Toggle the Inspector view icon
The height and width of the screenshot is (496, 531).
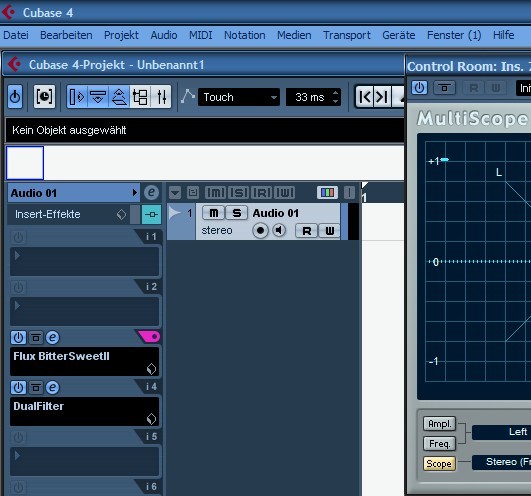pyautogui.click(x=77, y=97)
